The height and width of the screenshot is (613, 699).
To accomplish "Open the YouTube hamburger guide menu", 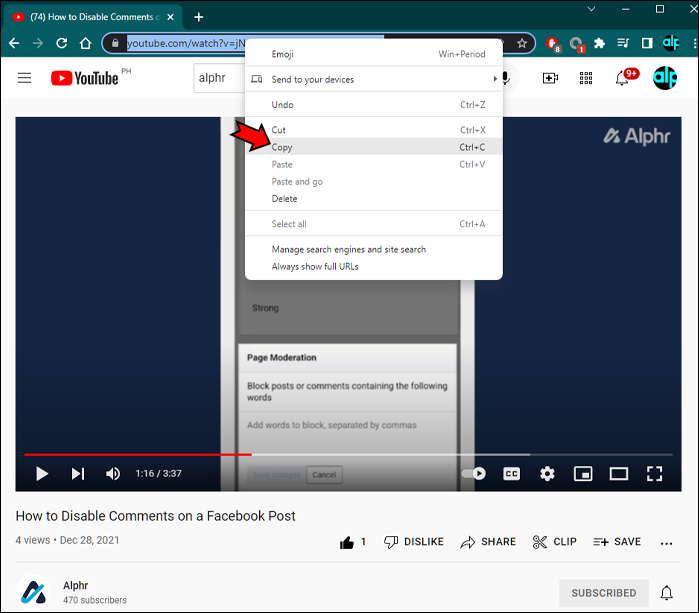I will tap(25, 78).
